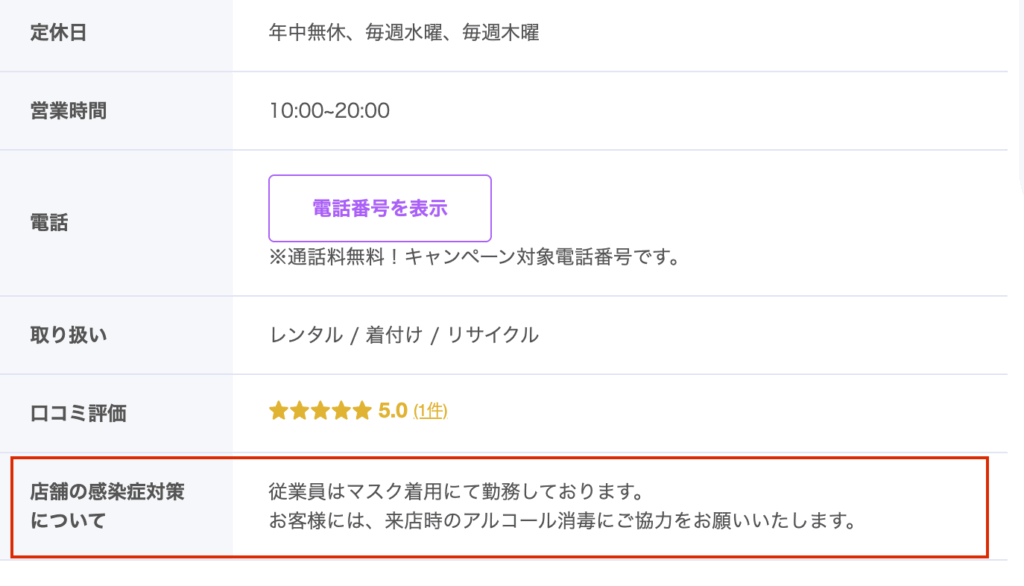The width and height of the screenshot is (1024, 586).
Task: Click the 5.0 rating score
Action: click(393, 410)
